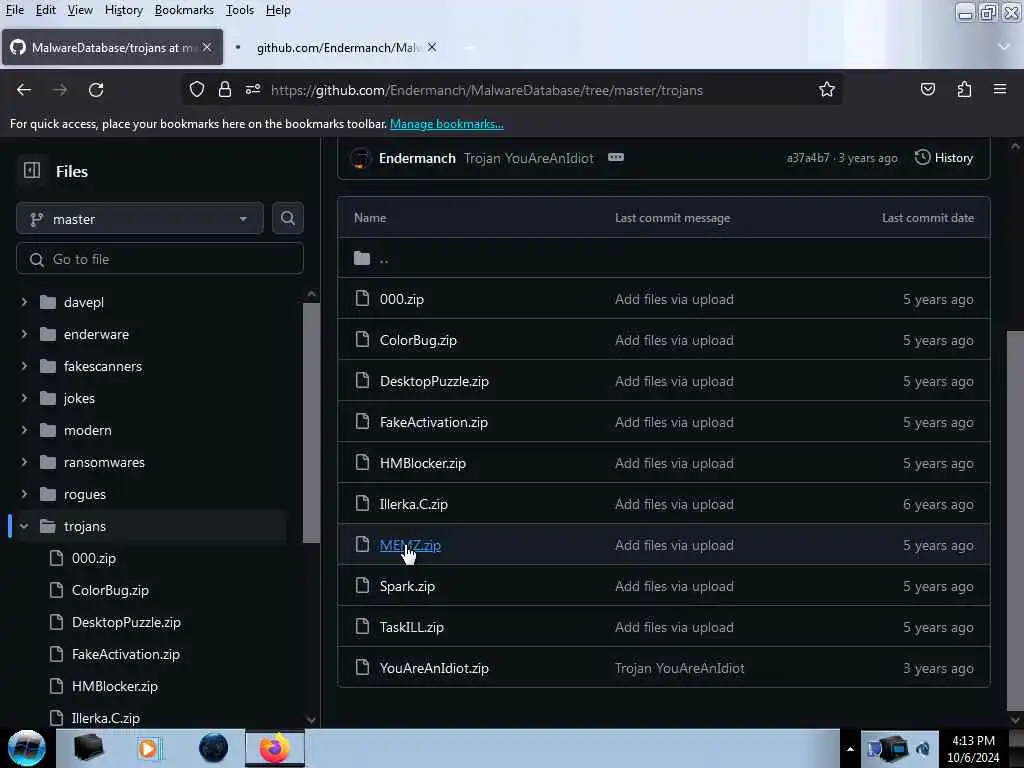Open the commit History button
Image resolution: width=1024 pixels, height=768 pixels.
pos(944,157)
